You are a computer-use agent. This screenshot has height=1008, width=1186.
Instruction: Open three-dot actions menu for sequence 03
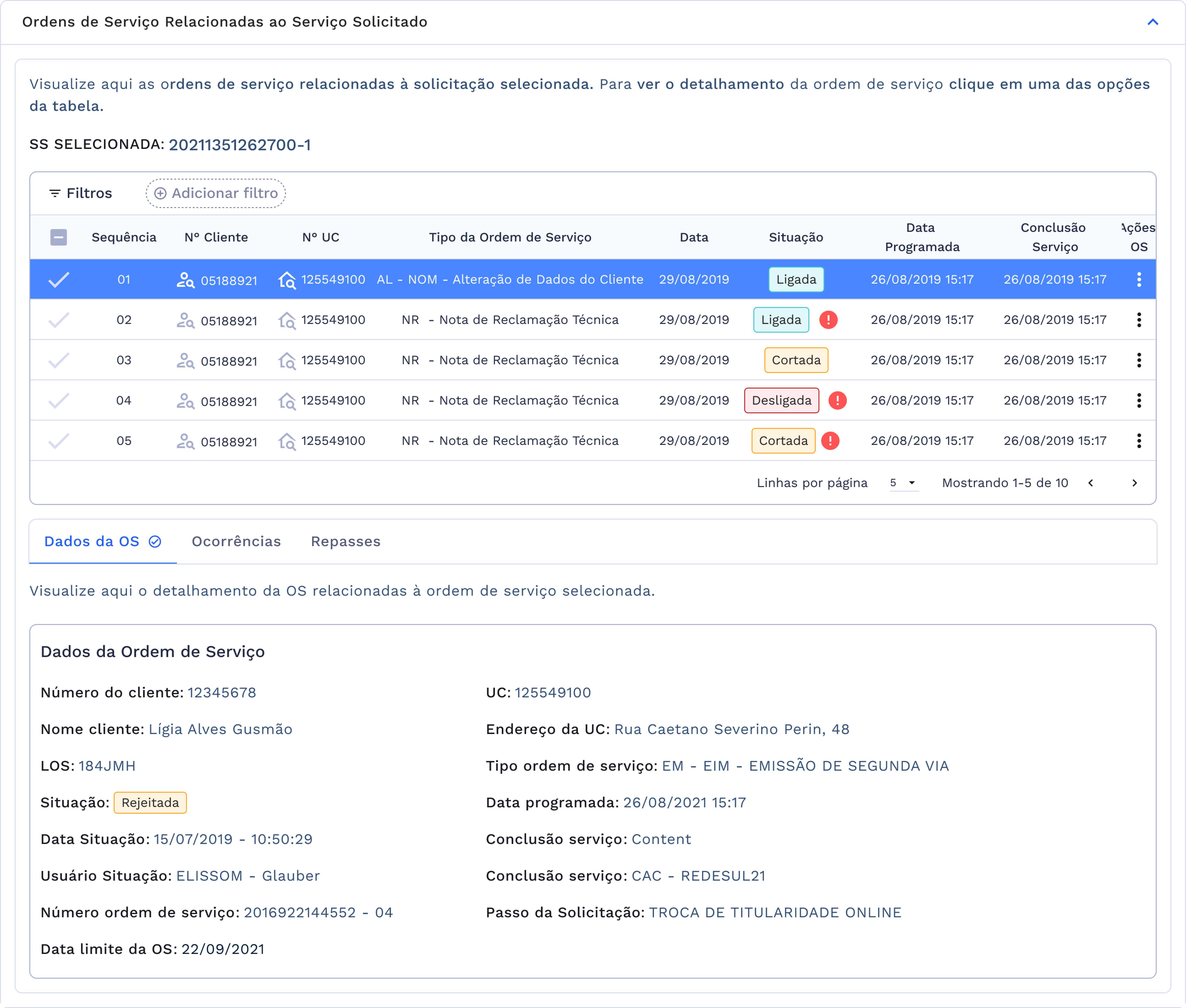tap(1139, 360)
